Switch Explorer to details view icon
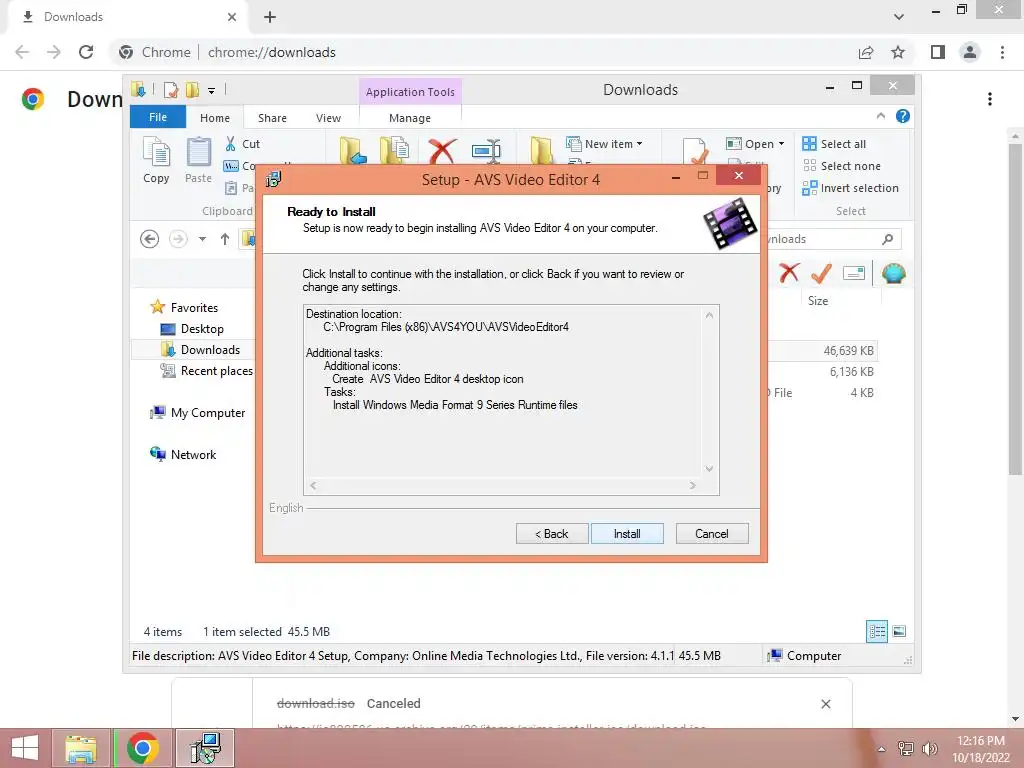Image resolution: width=1024 pixels, height=768 pixels. tap(877, 631)
